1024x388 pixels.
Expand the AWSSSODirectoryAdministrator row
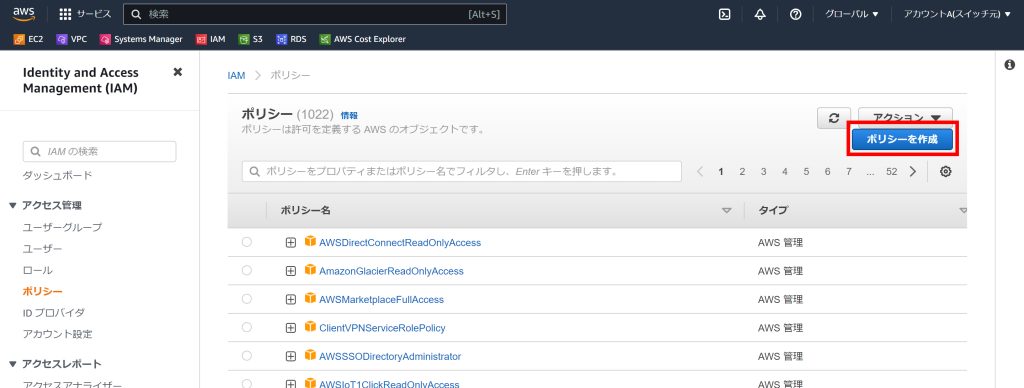coord(291,357)
